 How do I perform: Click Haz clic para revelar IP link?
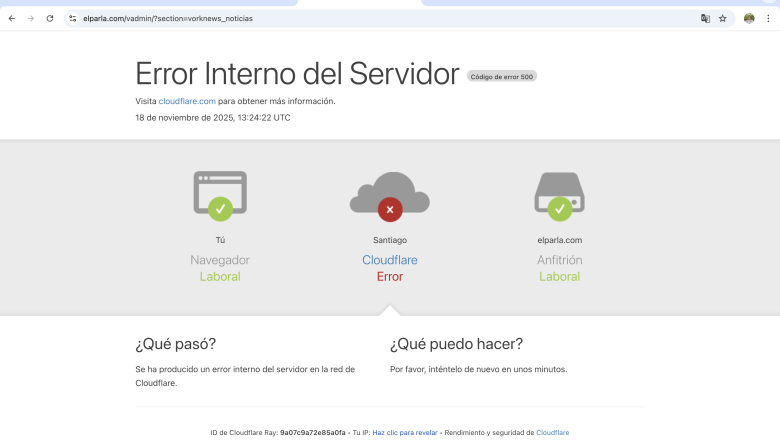click(405, 433)
